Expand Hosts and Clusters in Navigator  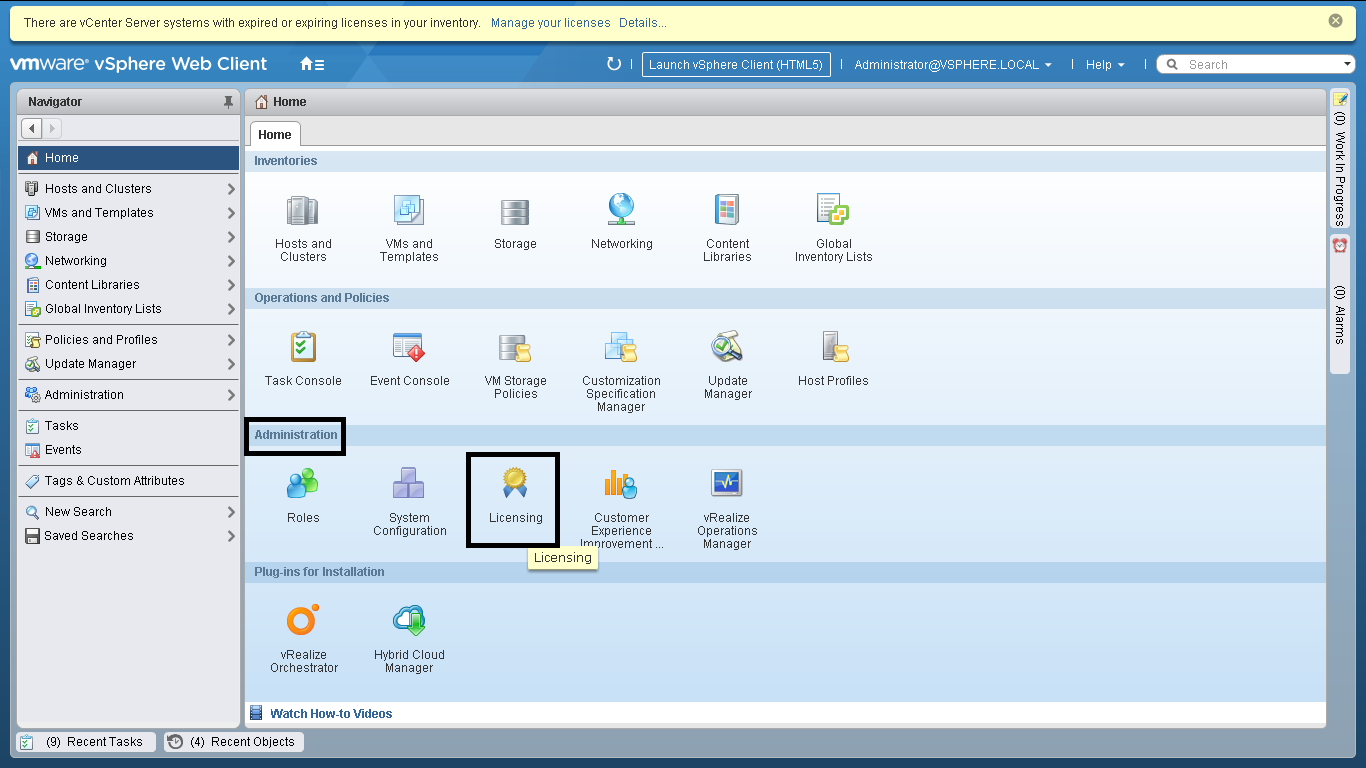[231, 189]
